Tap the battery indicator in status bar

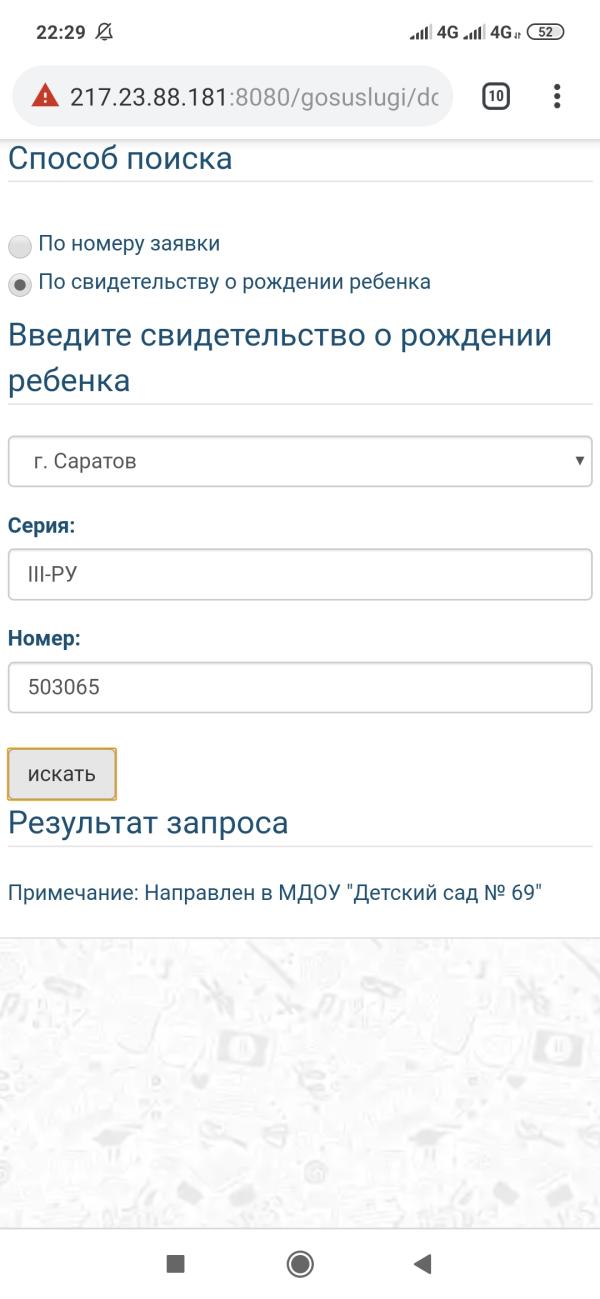click(545, 32)
